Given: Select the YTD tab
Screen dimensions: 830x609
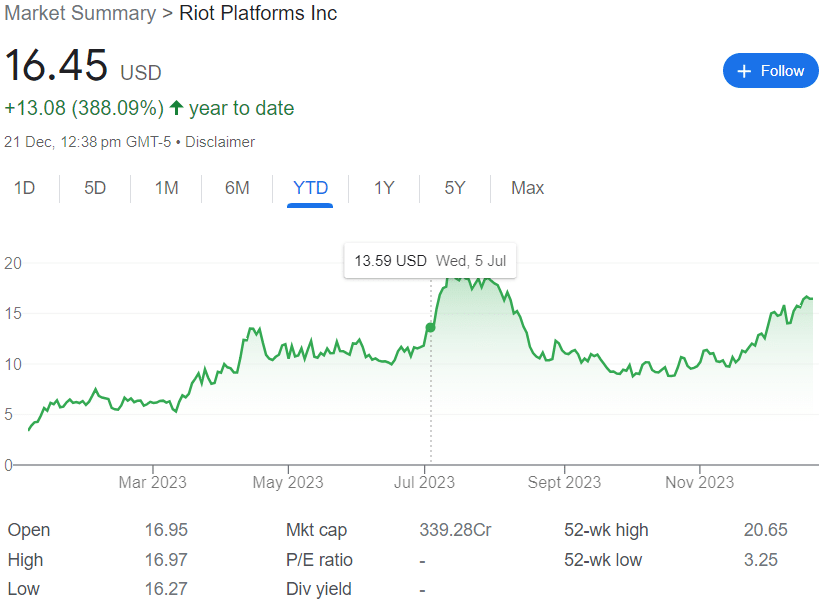Looking at the screenshot, I should 310,188.
